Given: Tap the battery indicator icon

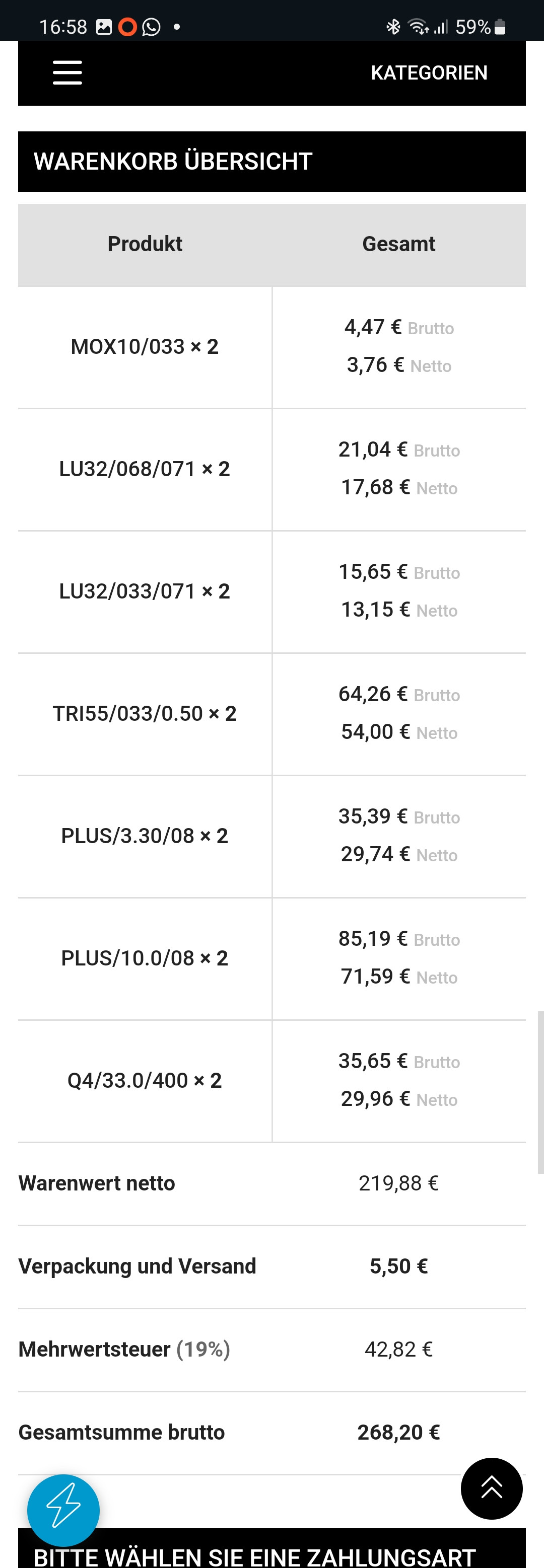Looking at the screenshot, I should coord(500,27).
